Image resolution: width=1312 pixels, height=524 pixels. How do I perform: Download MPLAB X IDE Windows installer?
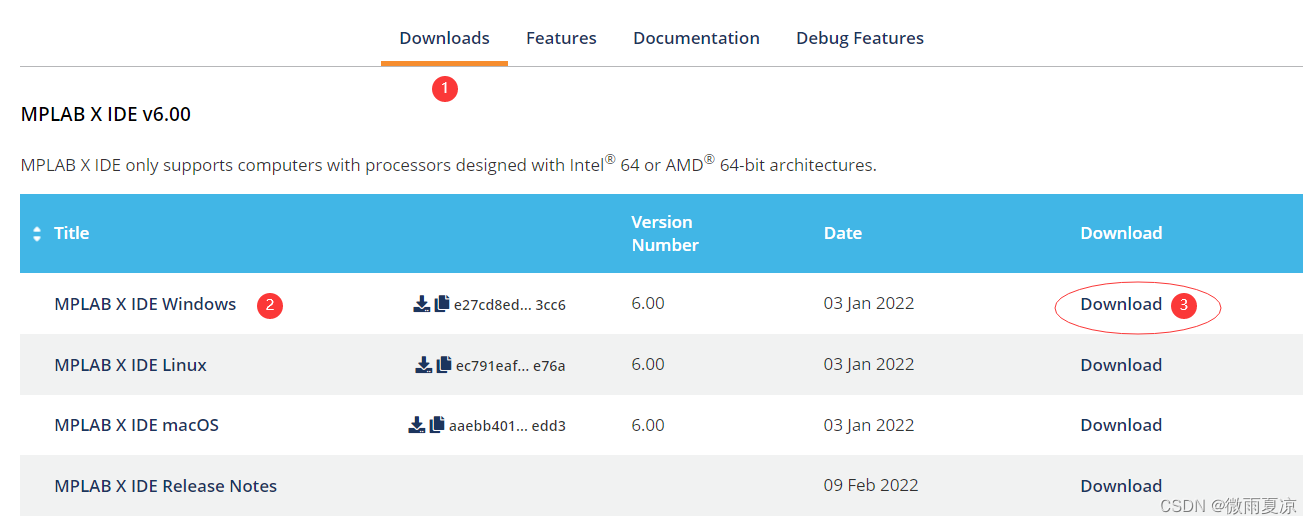pos(1121,304)
